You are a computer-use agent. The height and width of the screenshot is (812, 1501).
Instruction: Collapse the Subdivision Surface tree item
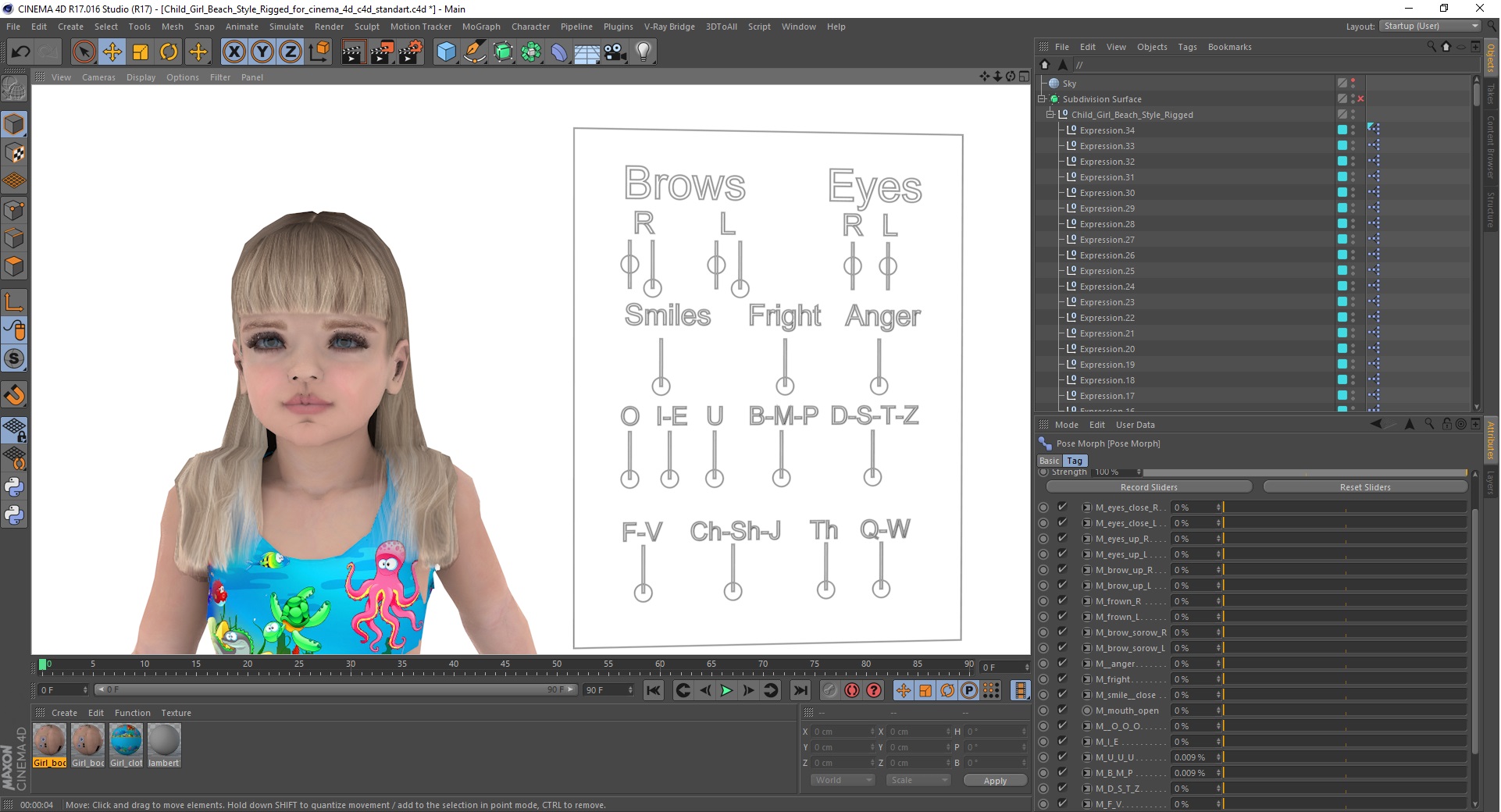click(1042, 99)
